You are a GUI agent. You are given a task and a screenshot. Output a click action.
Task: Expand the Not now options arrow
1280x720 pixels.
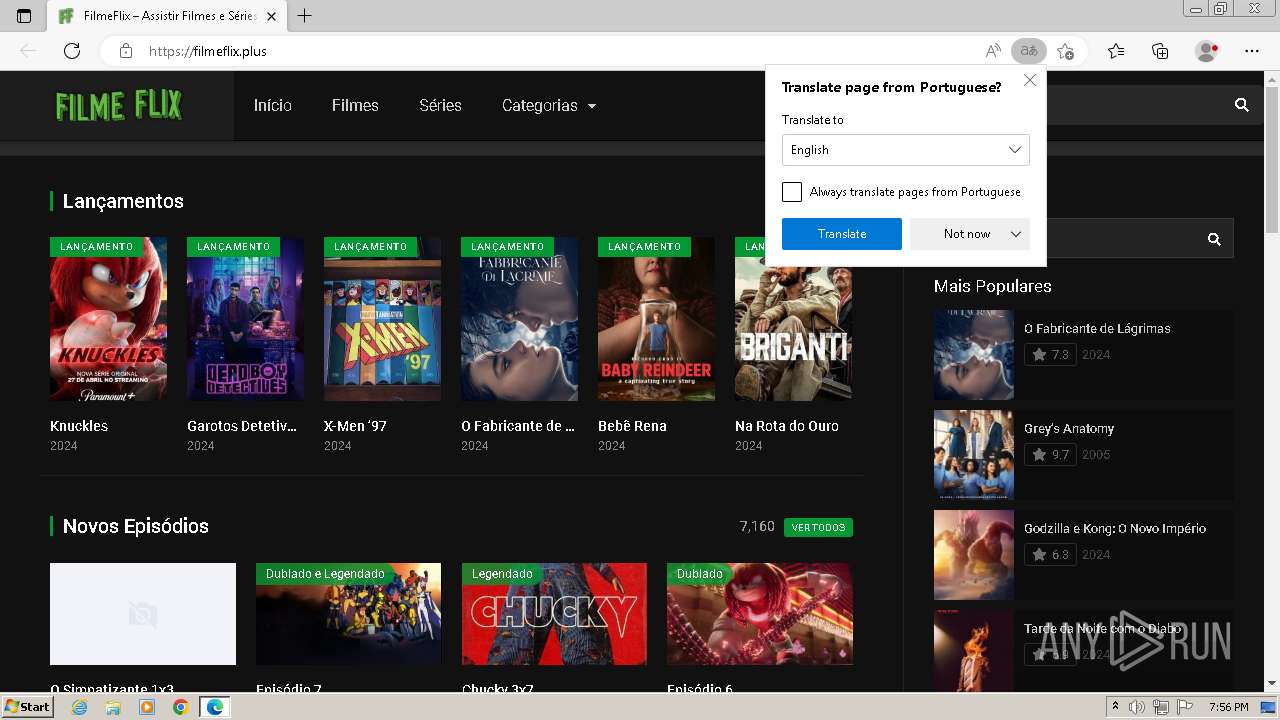1015,234
